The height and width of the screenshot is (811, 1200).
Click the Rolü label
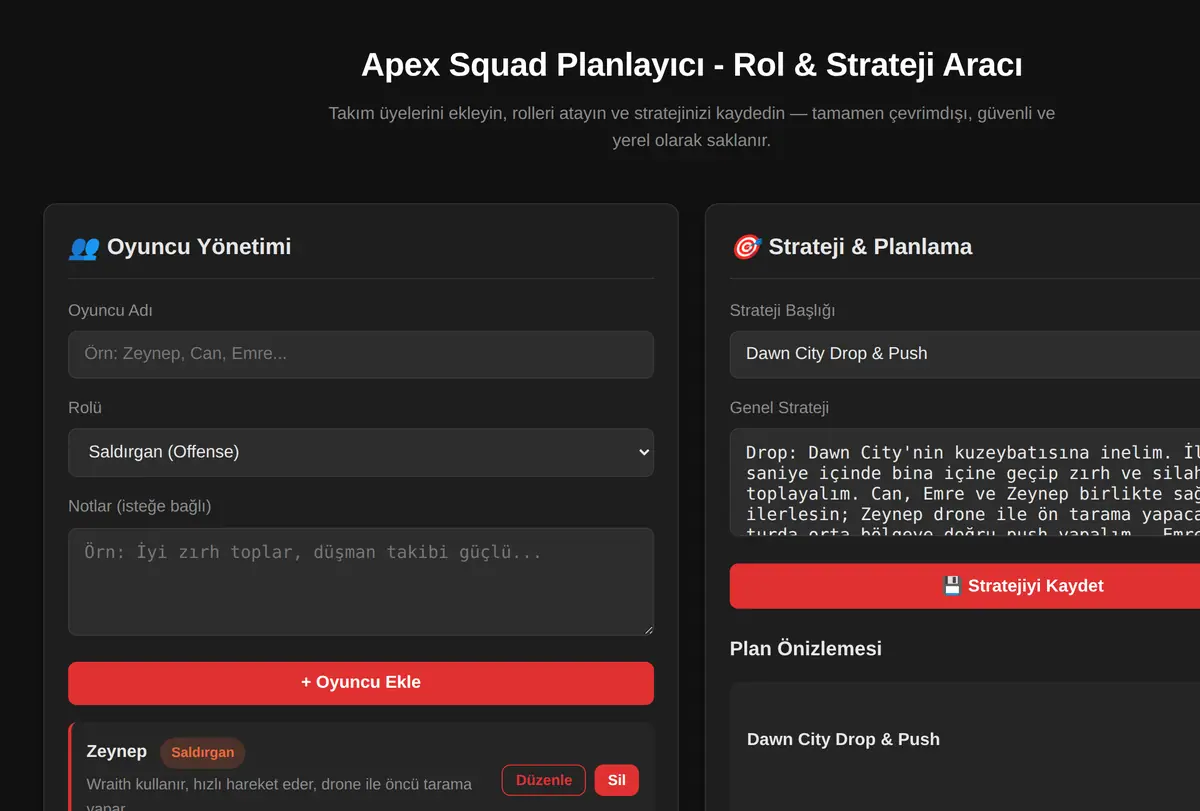click(85, 408)
